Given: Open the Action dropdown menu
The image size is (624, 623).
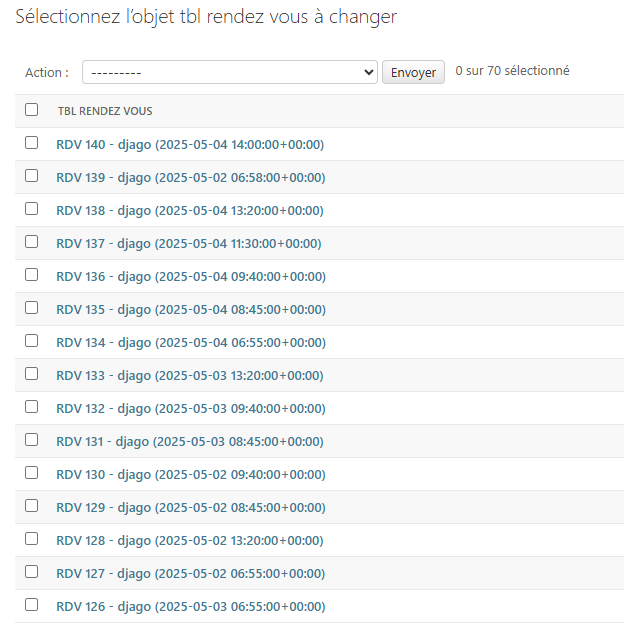Looking at the screenshot, I should point(229,72).
